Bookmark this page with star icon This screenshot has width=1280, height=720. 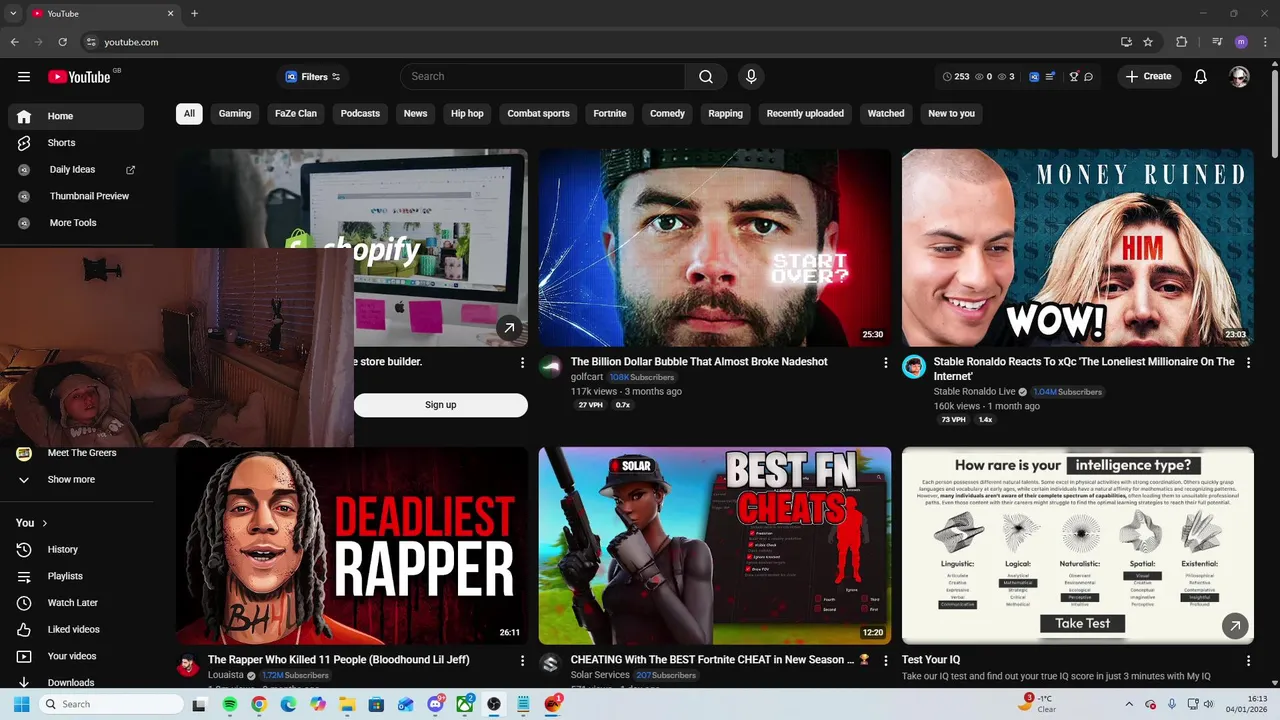1148,42
